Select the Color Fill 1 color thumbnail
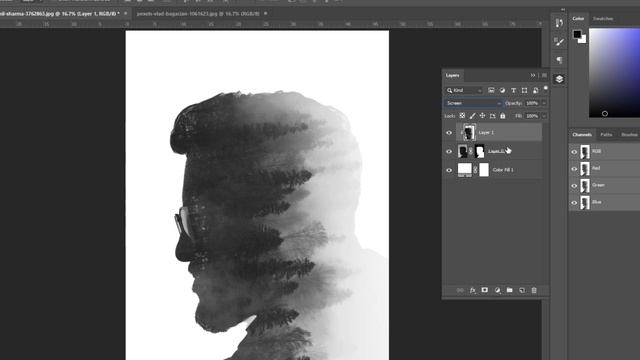The image size is (640, 360). pyautogui.click(x=464, y=170)
